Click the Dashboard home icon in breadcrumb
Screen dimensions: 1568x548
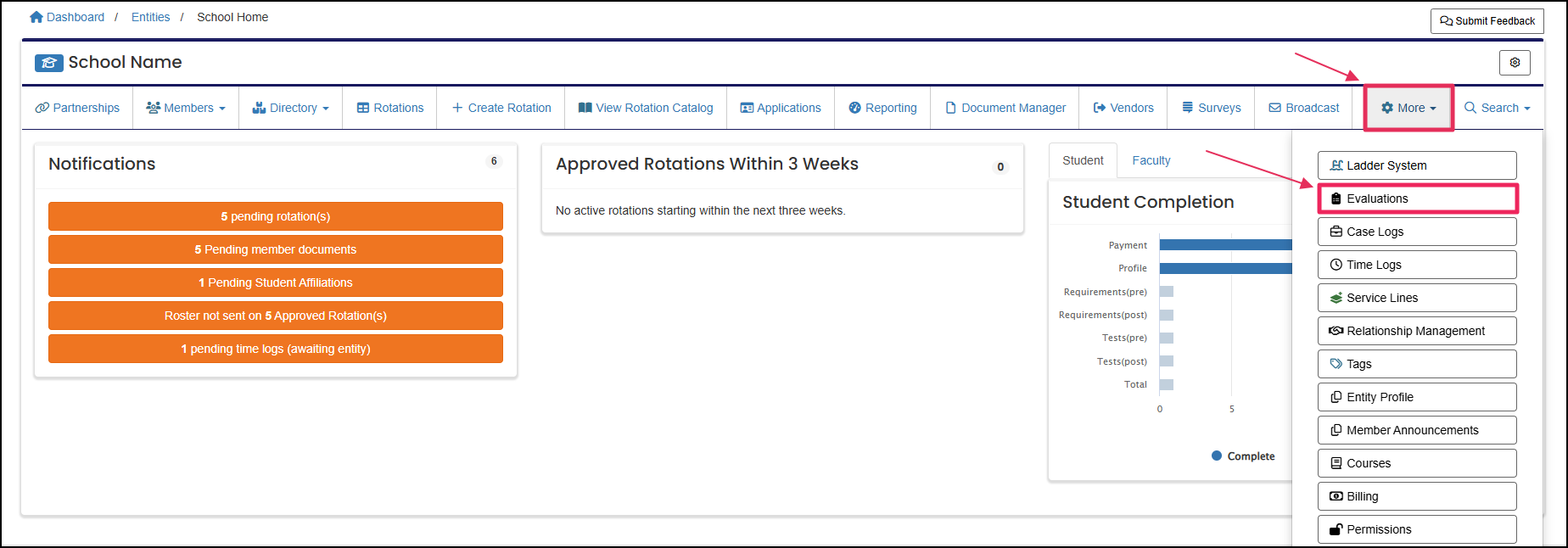click(x=36, y=17)
